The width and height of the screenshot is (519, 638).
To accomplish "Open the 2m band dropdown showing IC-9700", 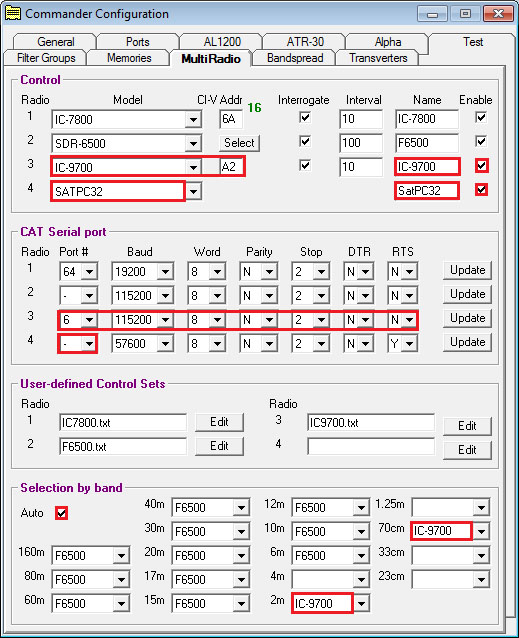I will 361,603.
